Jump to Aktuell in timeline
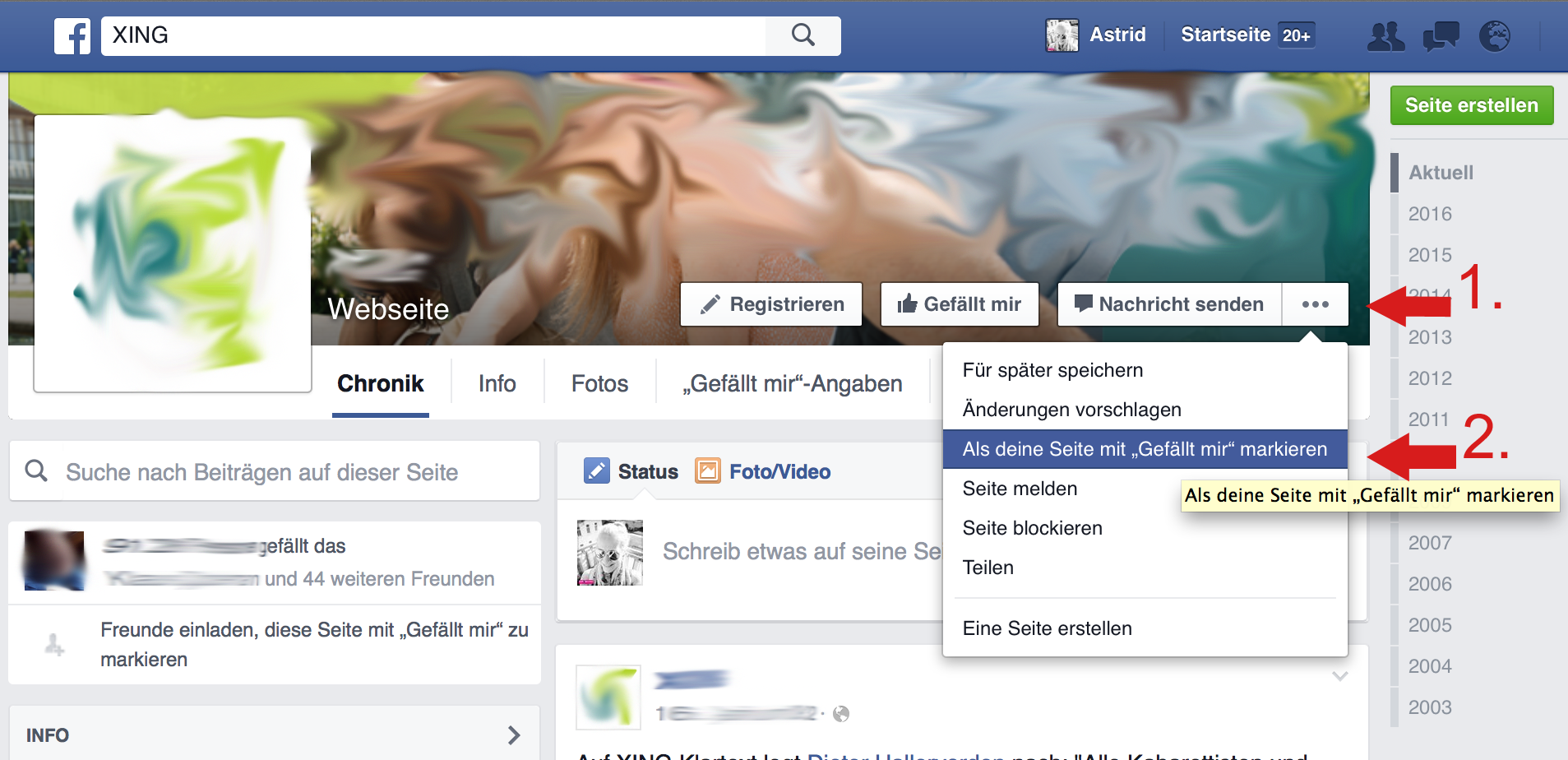 1441,173
